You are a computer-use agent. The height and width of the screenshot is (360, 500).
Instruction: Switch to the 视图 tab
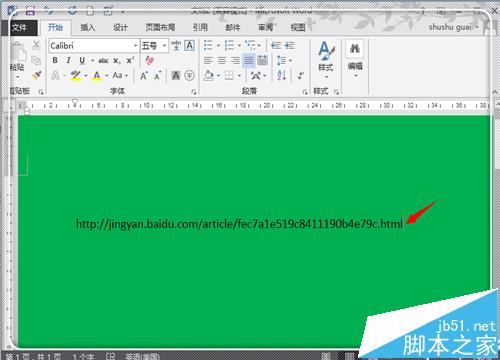click(x=298, y=27)
